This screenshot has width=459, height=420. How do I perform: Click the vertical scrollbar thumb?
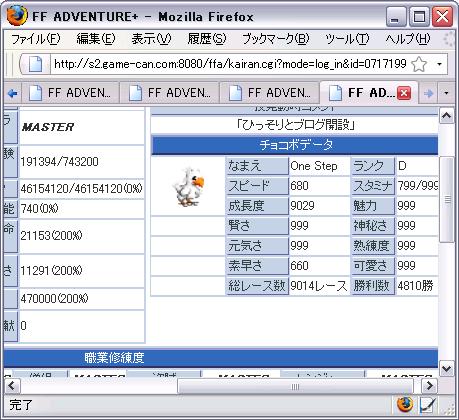pos(447,200)
